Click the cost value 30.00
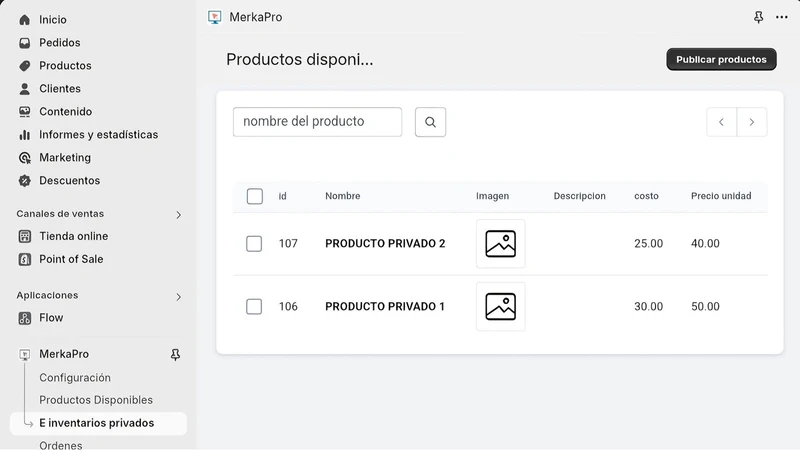This screenshot has height=450, width=800. (648, 307)
